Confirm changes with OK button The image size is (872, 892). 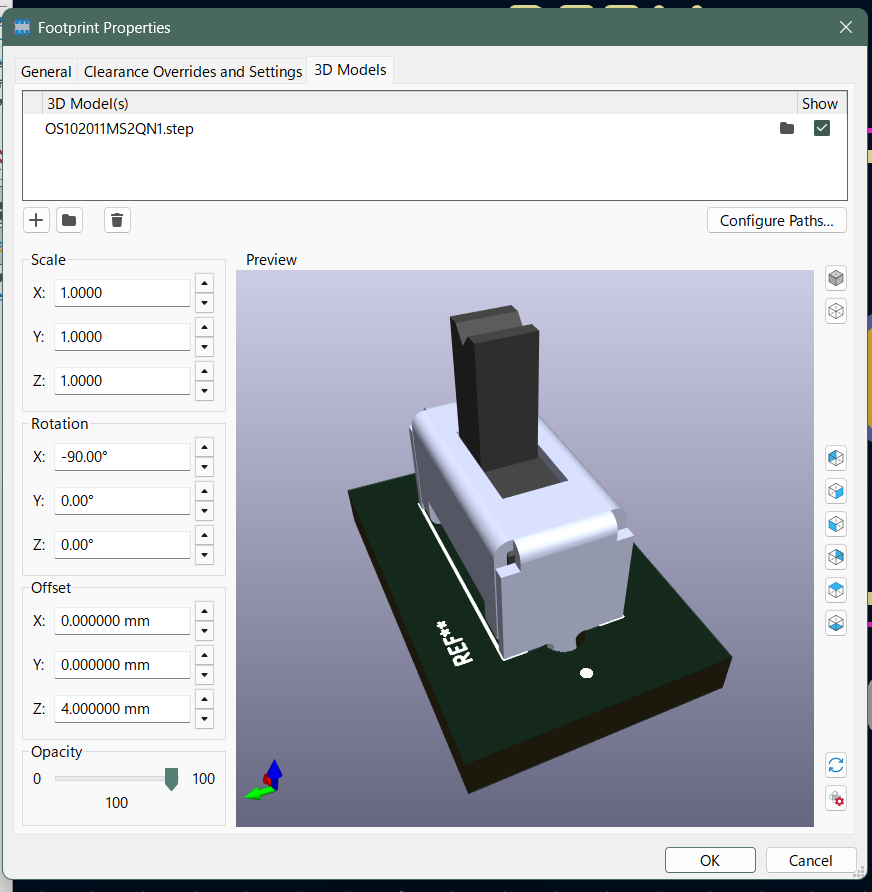pos(709,860)
